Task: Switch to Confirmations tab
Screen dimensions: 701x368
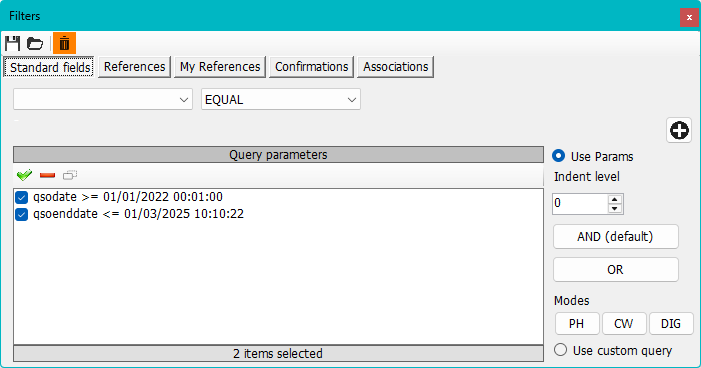Action: [312, 67]
